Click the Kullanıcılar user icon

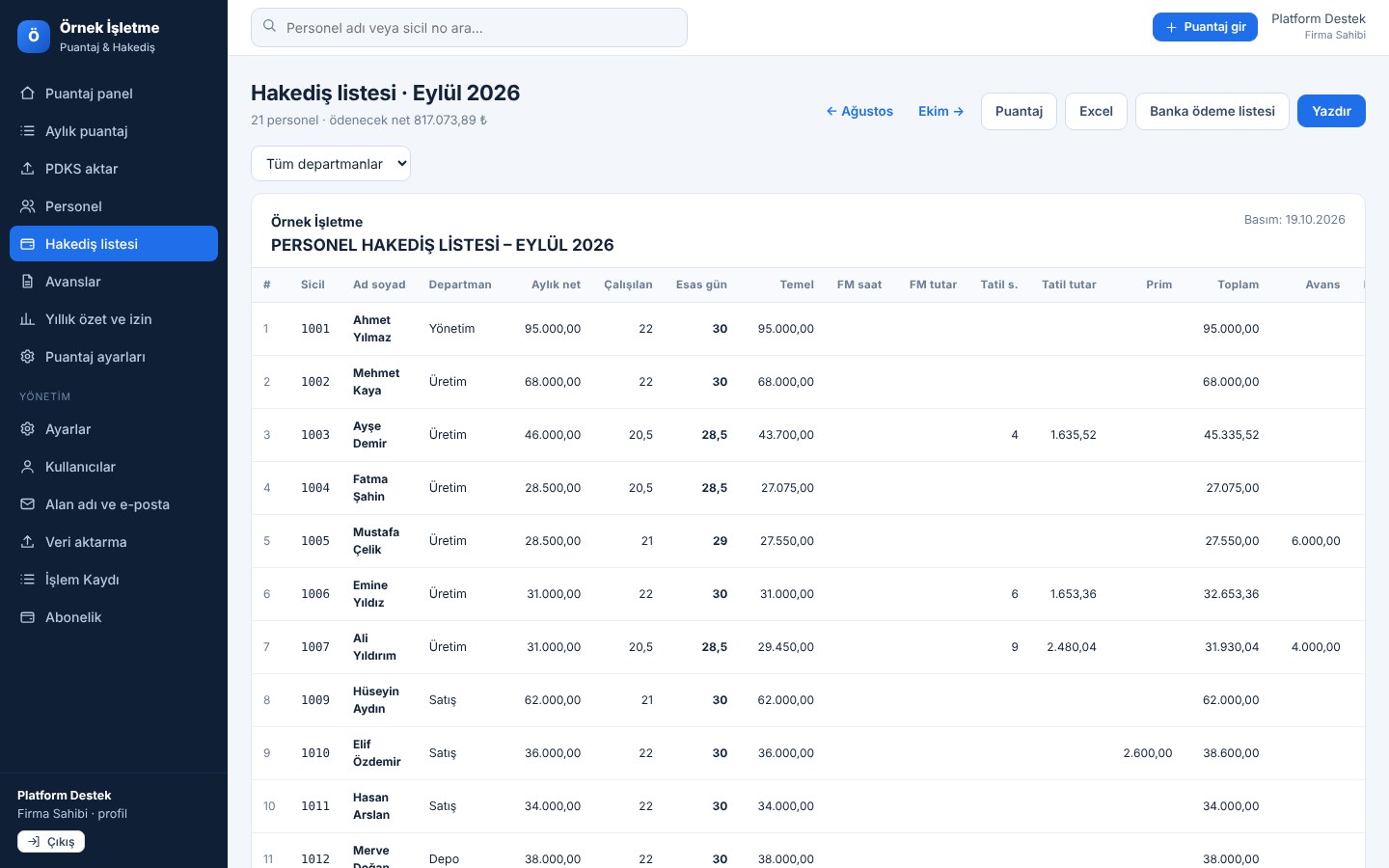[x=27, y=467]
